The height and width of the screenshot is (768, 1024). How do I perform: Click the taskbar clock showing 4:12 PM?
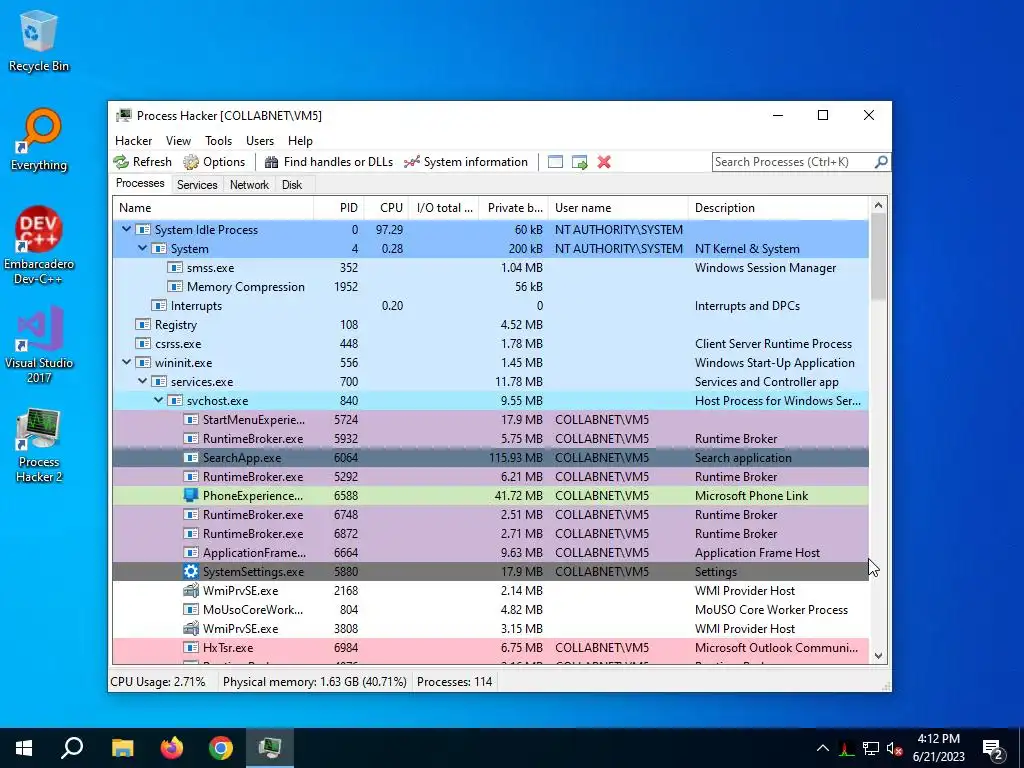point(938,748)
